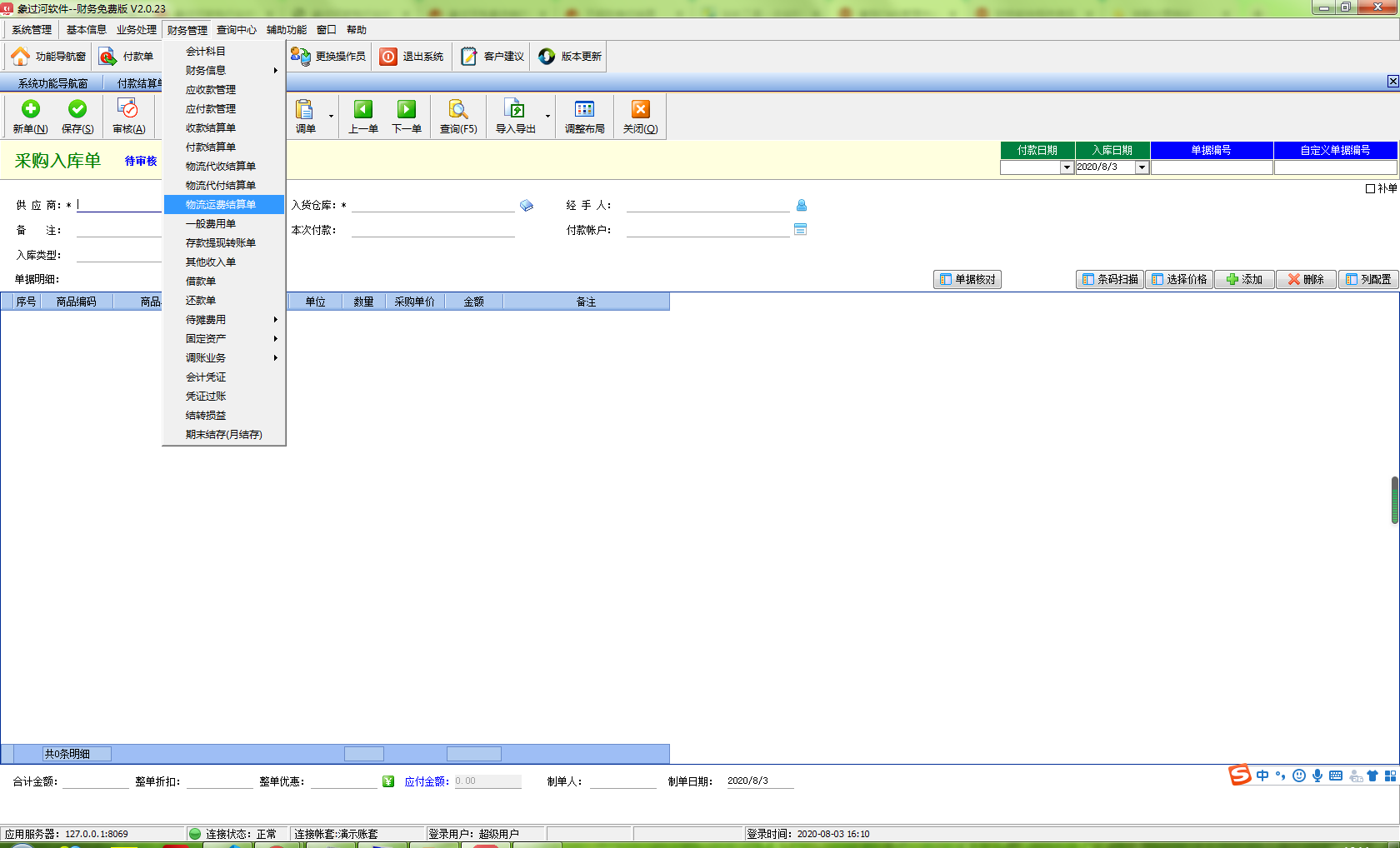Click vertical scrollbar thumb at right edge

1395,500
